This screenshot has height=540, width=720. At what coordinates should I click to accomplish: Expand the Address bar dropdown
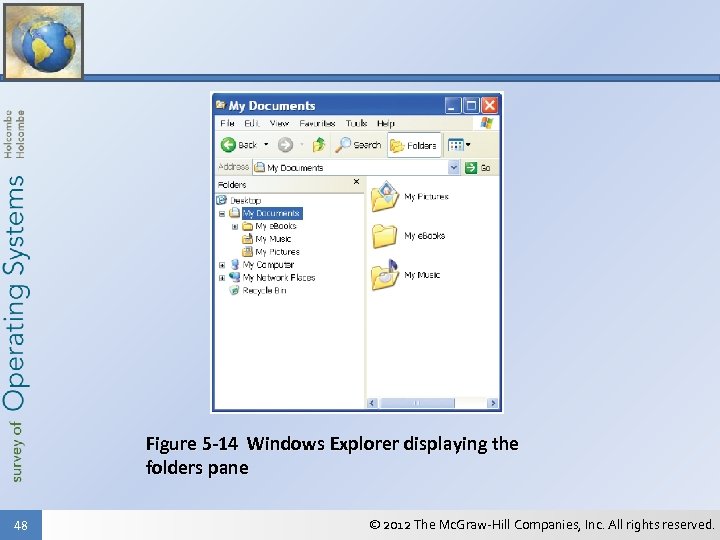click(454, 168)
